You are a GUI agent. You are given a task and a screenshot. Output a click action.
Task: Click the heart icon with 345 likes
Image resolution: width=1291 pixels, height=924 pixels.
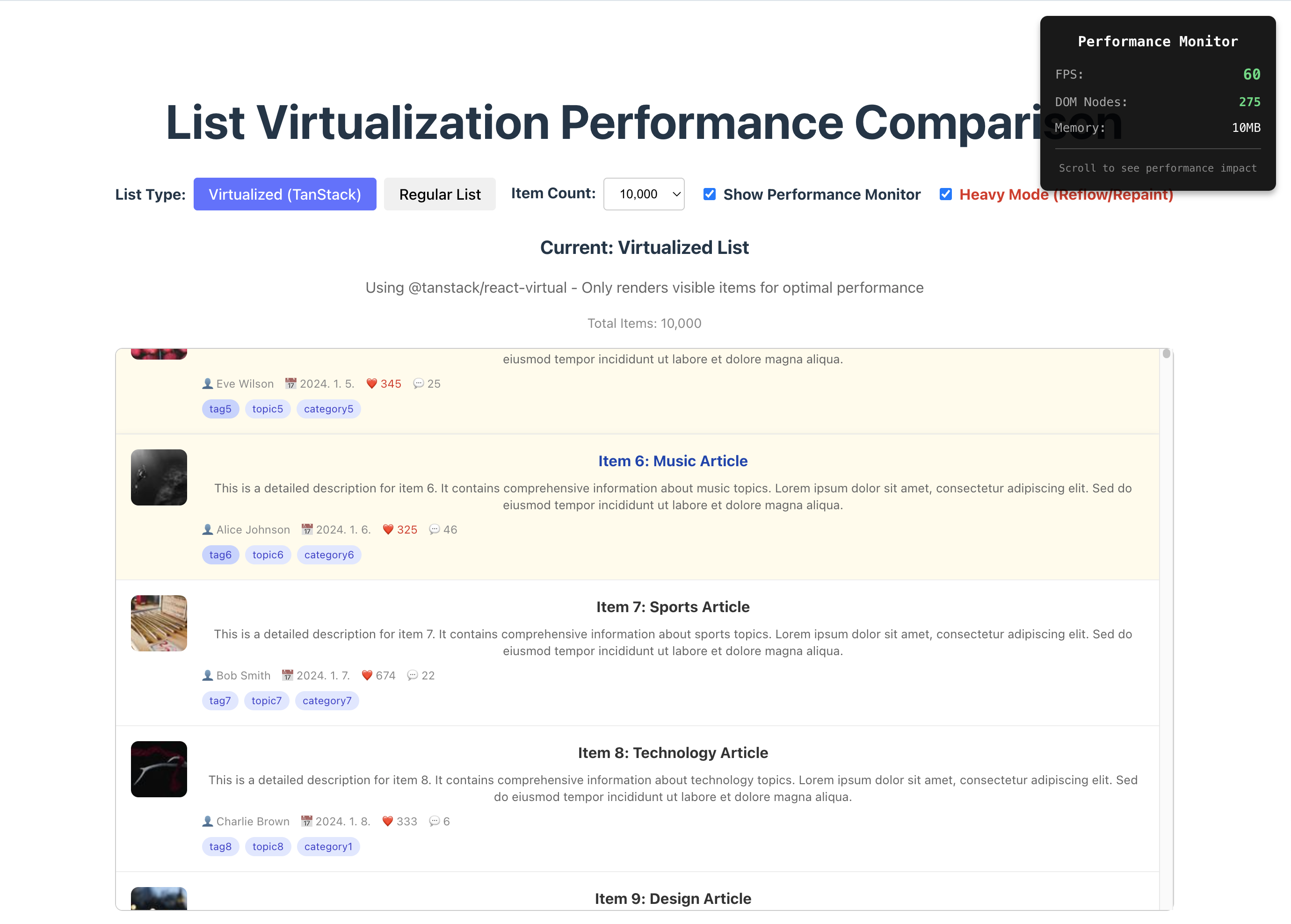click(371, 384)
